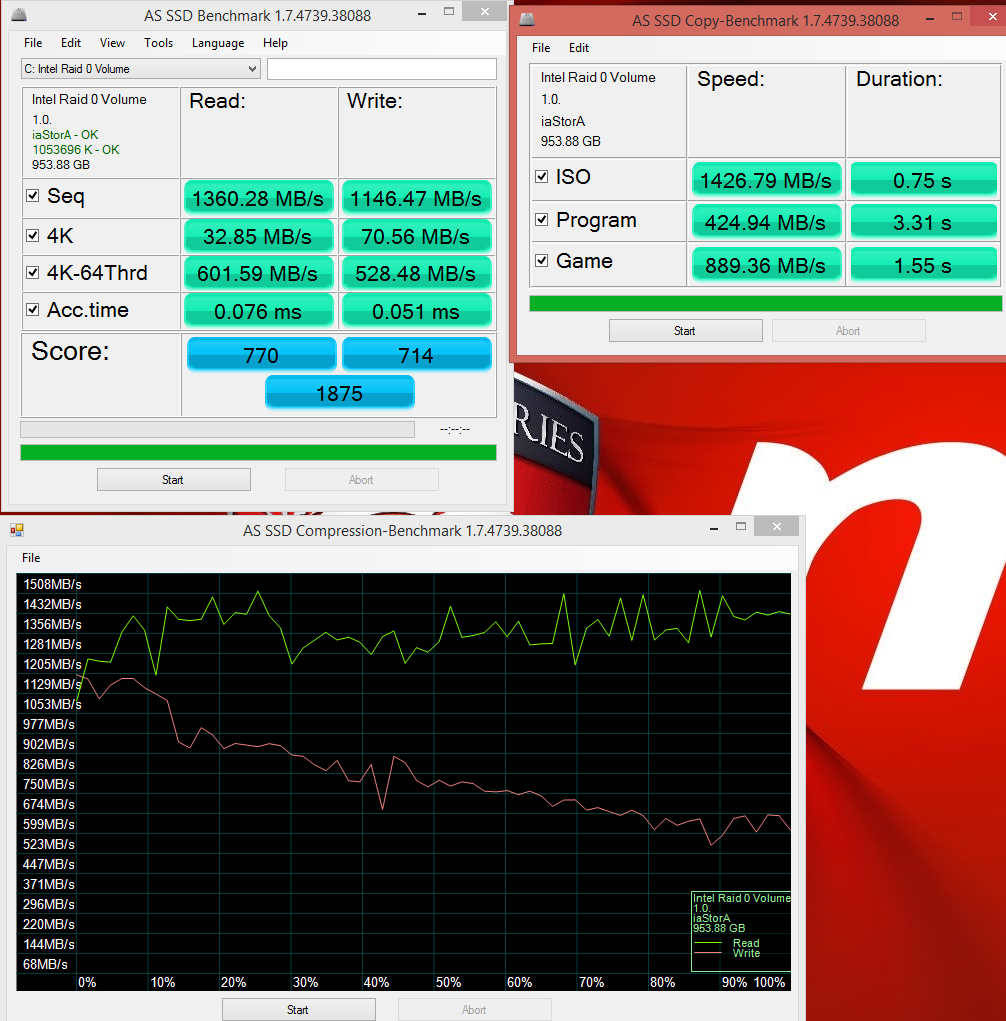
Task: Click the iaStorA - OK driver status
Action: pos(65,134)
